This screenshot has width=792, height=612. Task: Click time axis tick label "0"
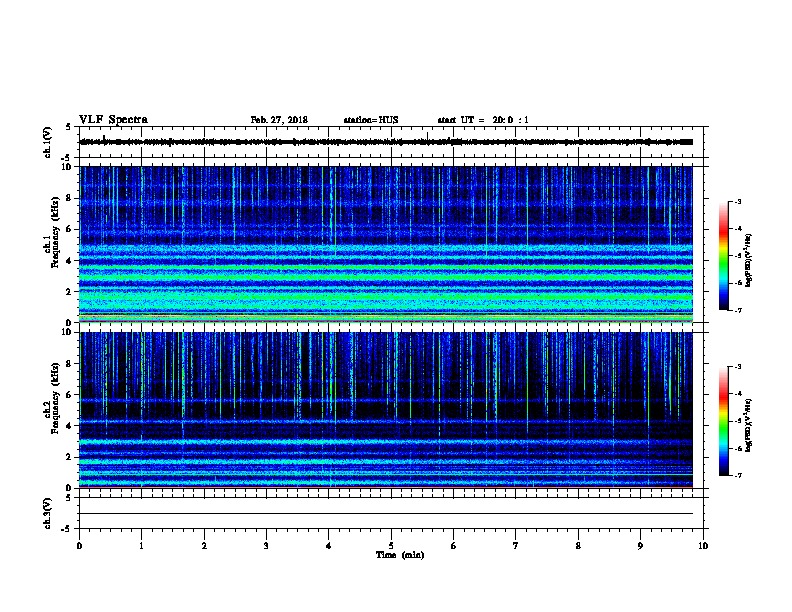(79, 546)
